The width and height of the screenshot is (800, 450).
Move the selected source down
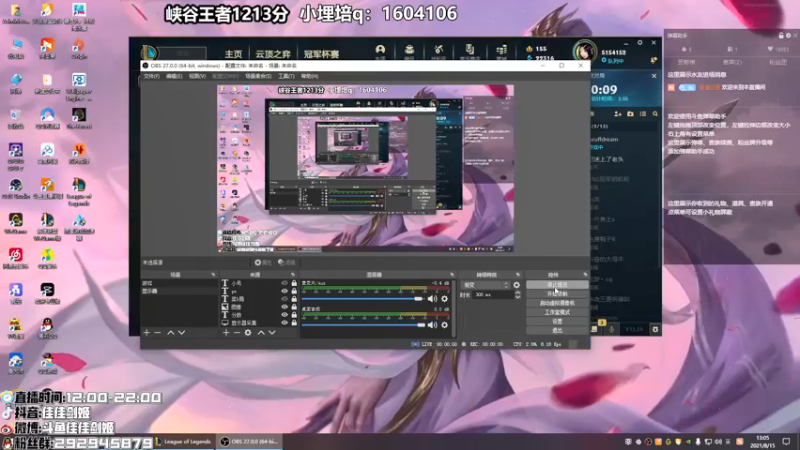(272, 333)
